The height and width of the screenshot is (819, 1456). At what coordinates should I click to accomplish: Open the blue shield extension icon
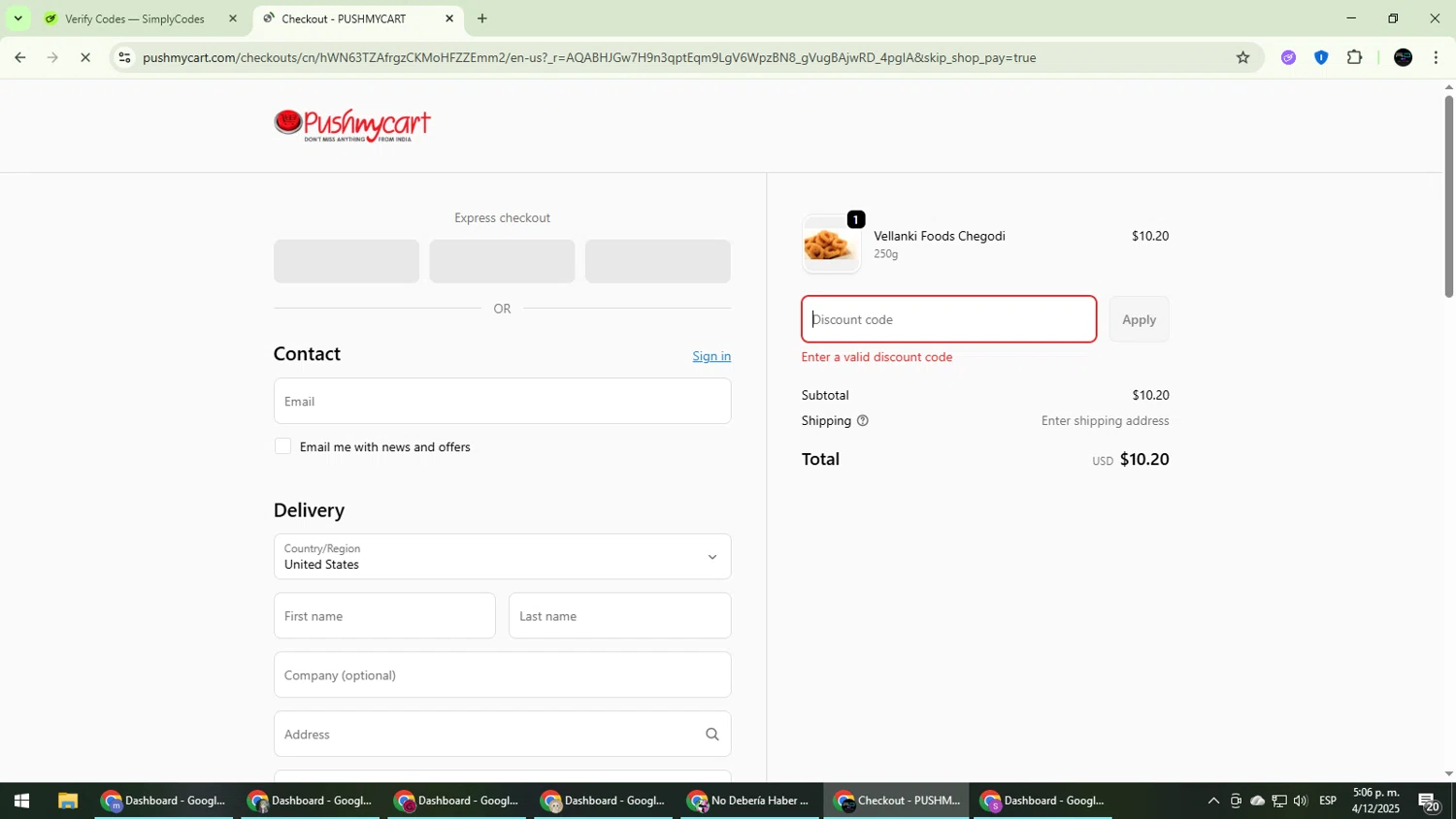coord(1321,58)
